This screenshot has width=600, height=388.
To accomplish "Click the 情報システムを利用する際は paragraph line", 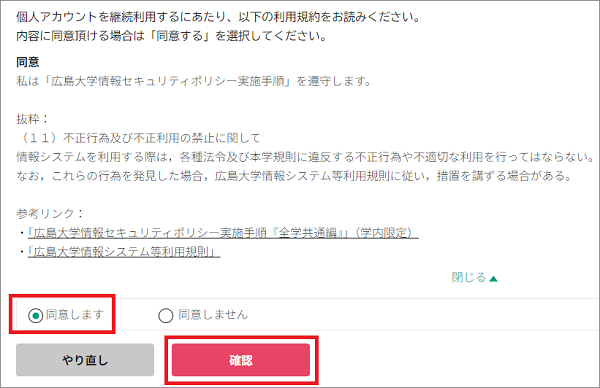I will (x=305, y=157).
